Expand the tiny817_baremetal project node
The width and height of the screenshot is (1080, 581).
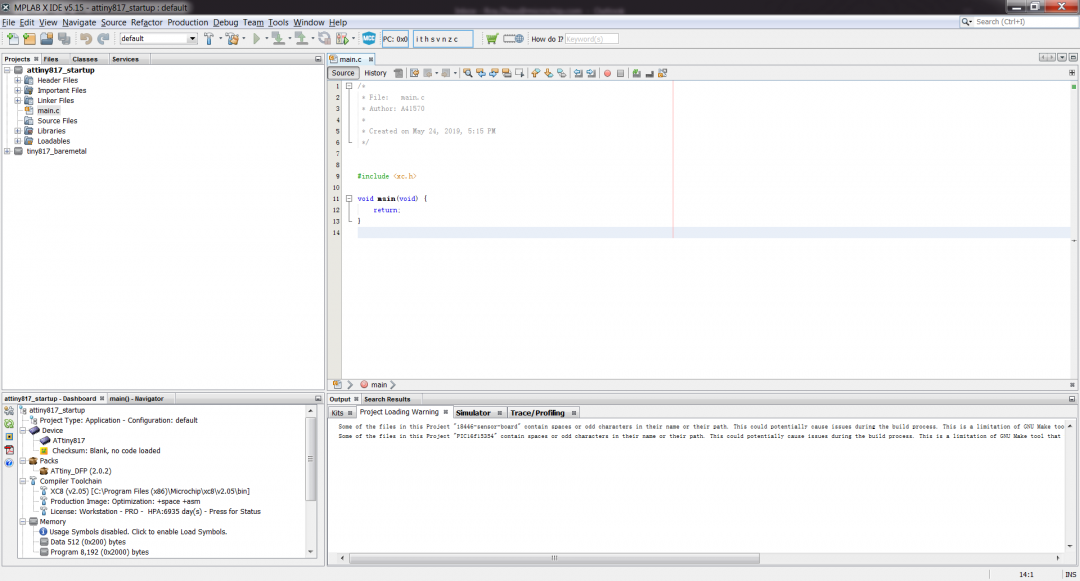(8, 151)
